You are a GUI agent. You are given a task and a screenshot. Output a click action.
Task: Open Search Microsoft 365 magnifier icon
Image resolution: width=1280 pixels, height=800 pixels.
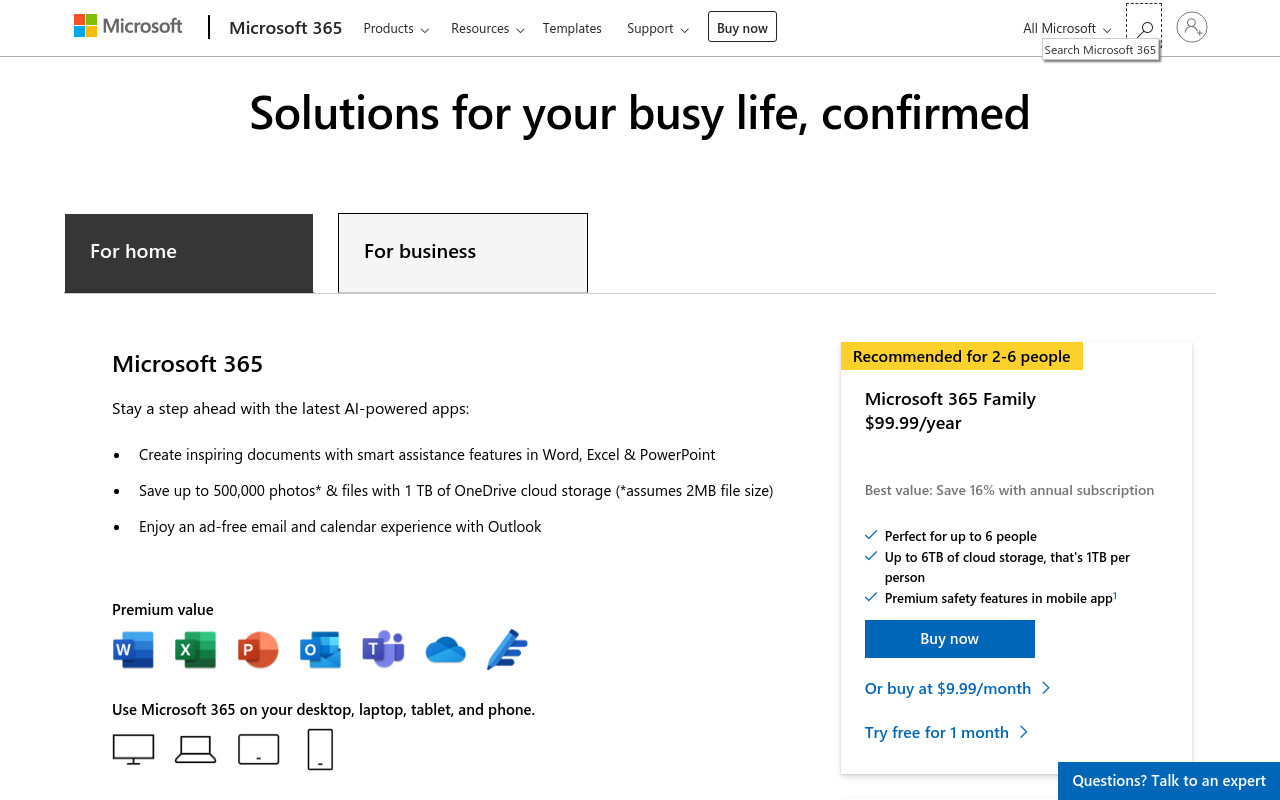[1144, 28]
